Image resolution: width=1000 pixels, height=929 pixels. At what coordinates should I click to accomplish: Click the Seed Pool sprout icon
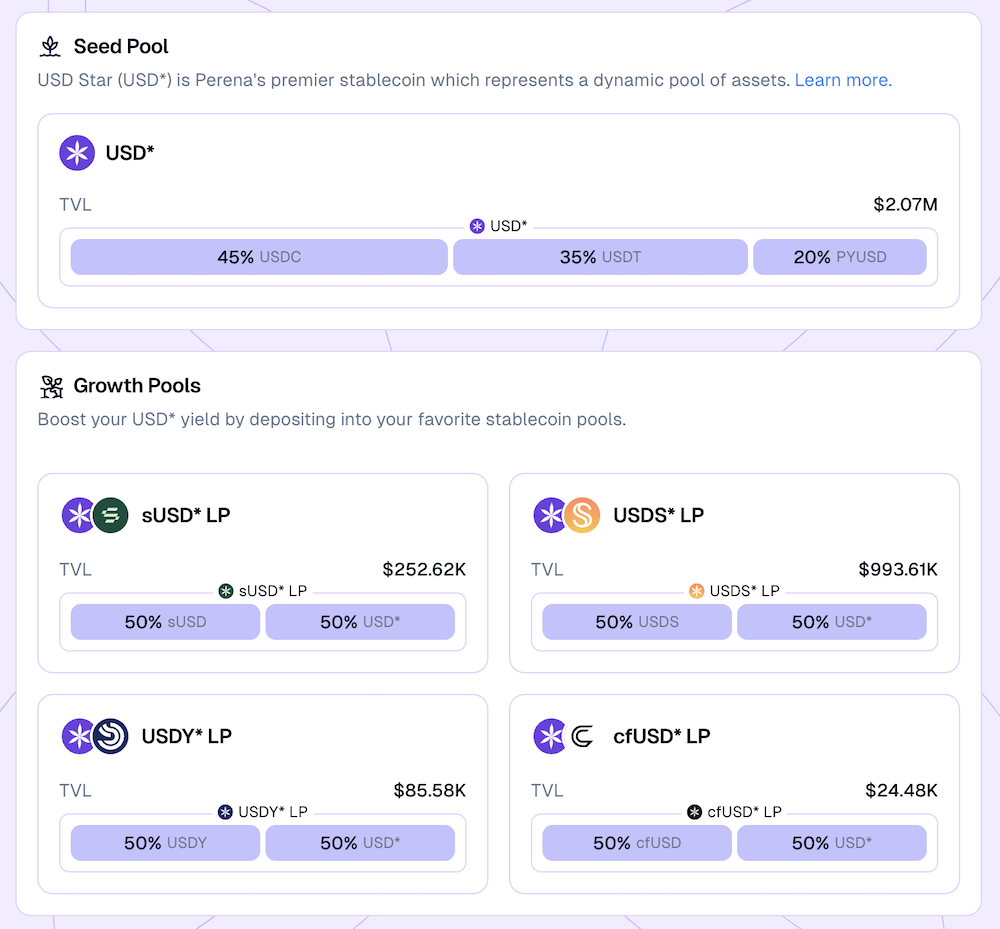pos(50,46)
